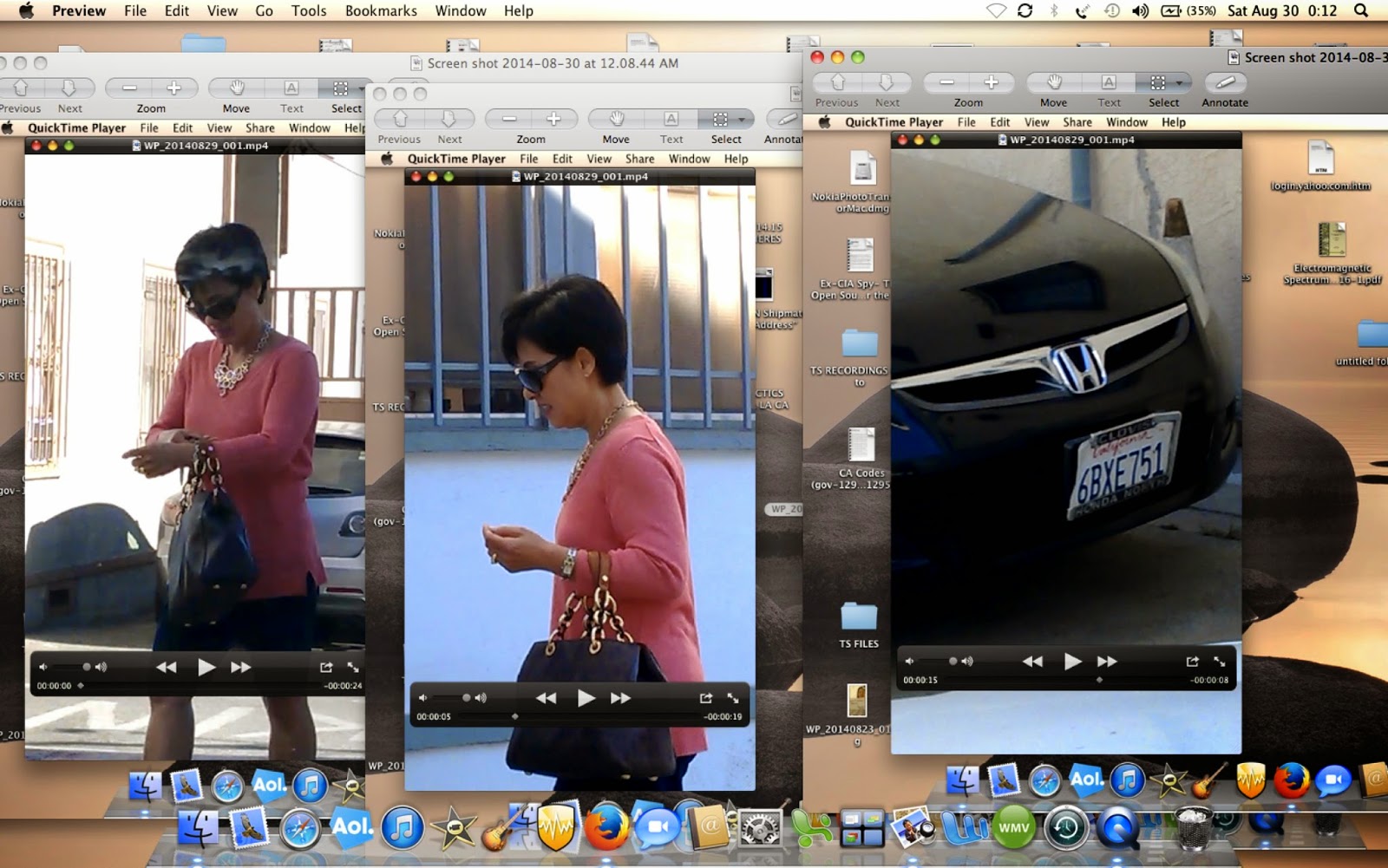Open Time Machine from the bottom dock
Image resolution: width=1388 pixels, height=868 pixels.
(1066, 828)
